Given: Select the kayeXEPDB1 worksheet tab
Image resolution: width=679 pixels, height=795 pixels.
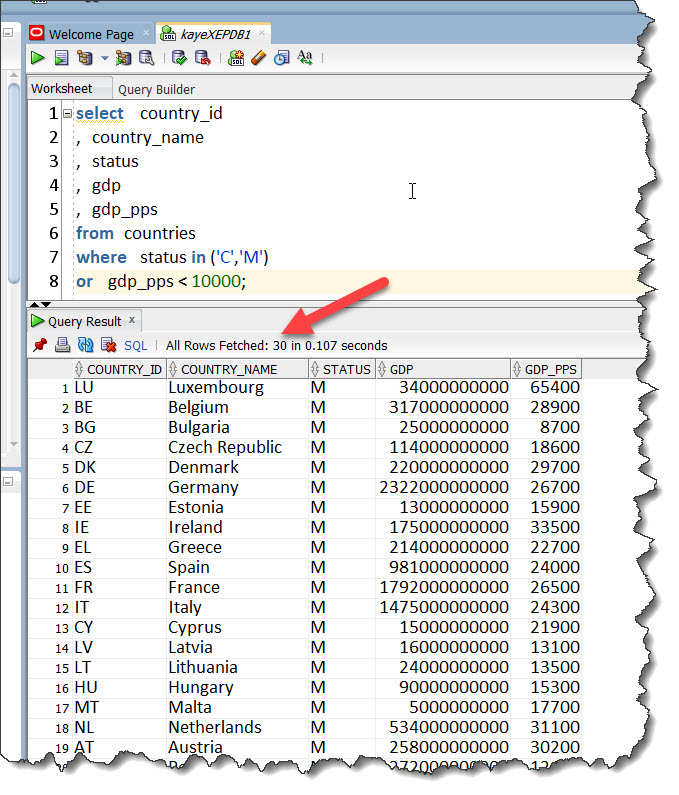Looking at the screenshot, I should 216,34.
